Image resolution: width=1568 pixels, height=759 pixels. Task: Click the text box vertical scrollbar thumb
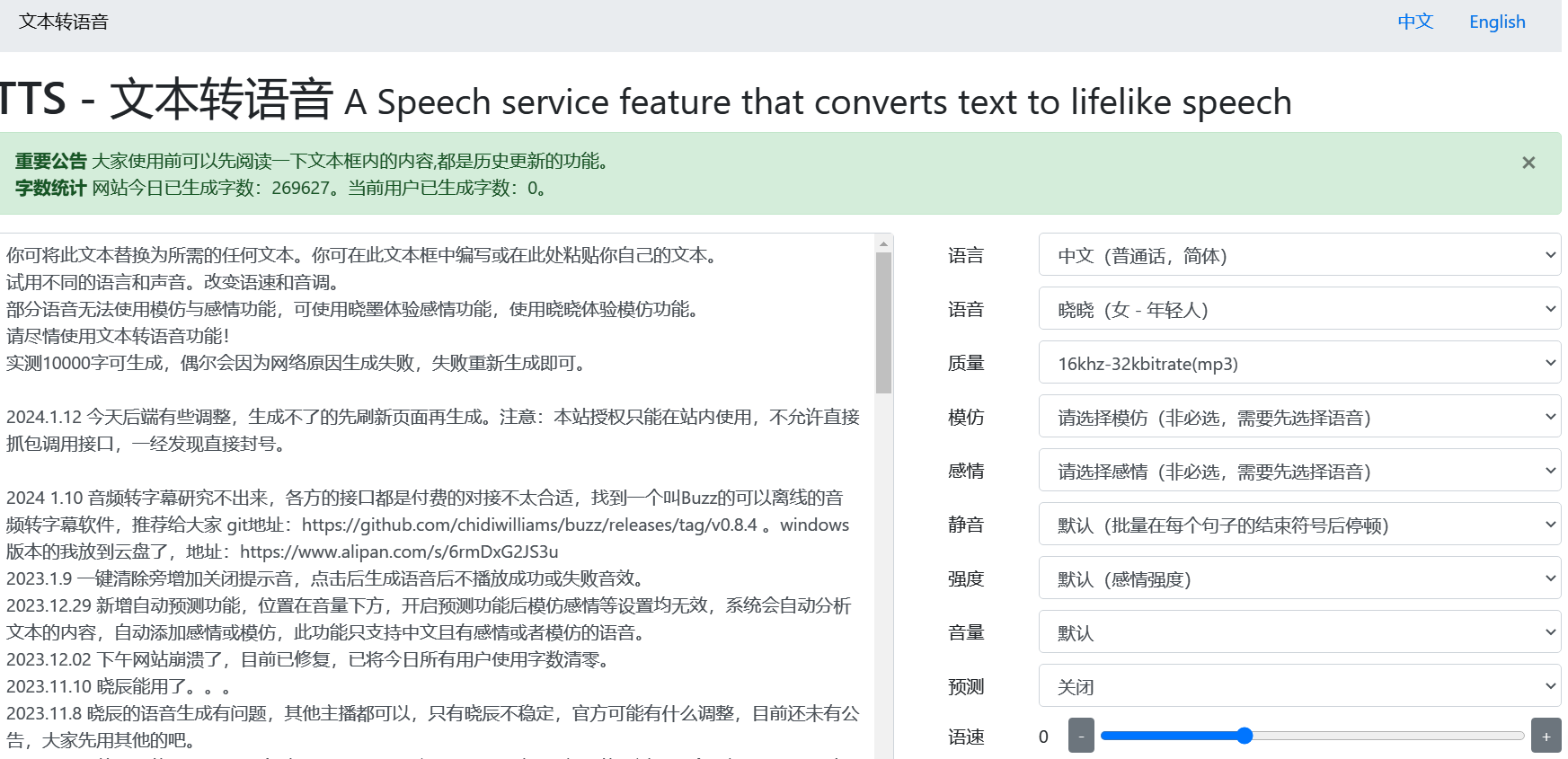click(883, 323)
